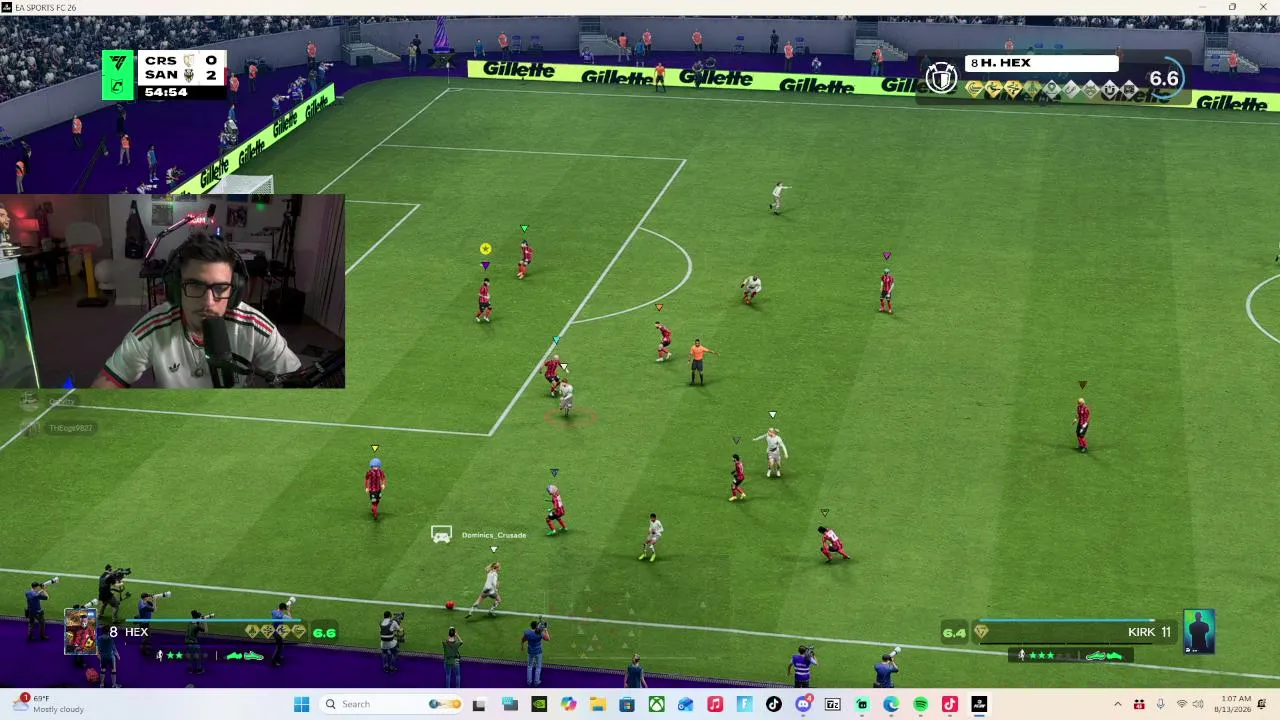This screenshot has height=720, width=1280.
Task: Launch Copilot from the taskbar
Action: click(569, 704)
